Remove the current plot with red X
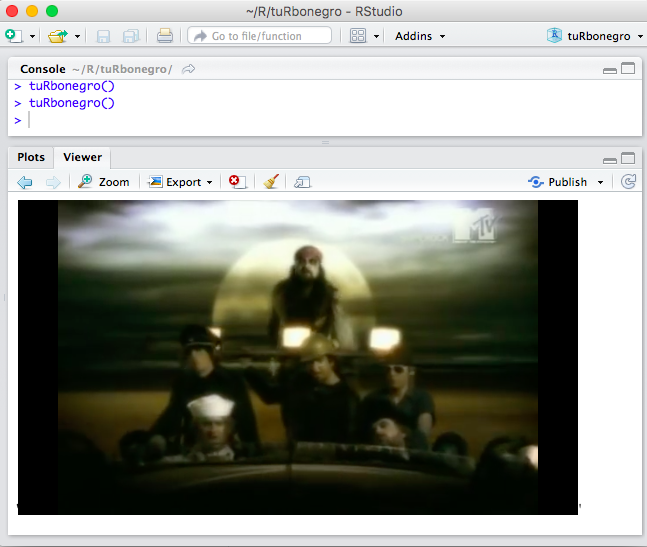Screen dimensions: 647x547 pyautogui.click(x=237, y=182)
